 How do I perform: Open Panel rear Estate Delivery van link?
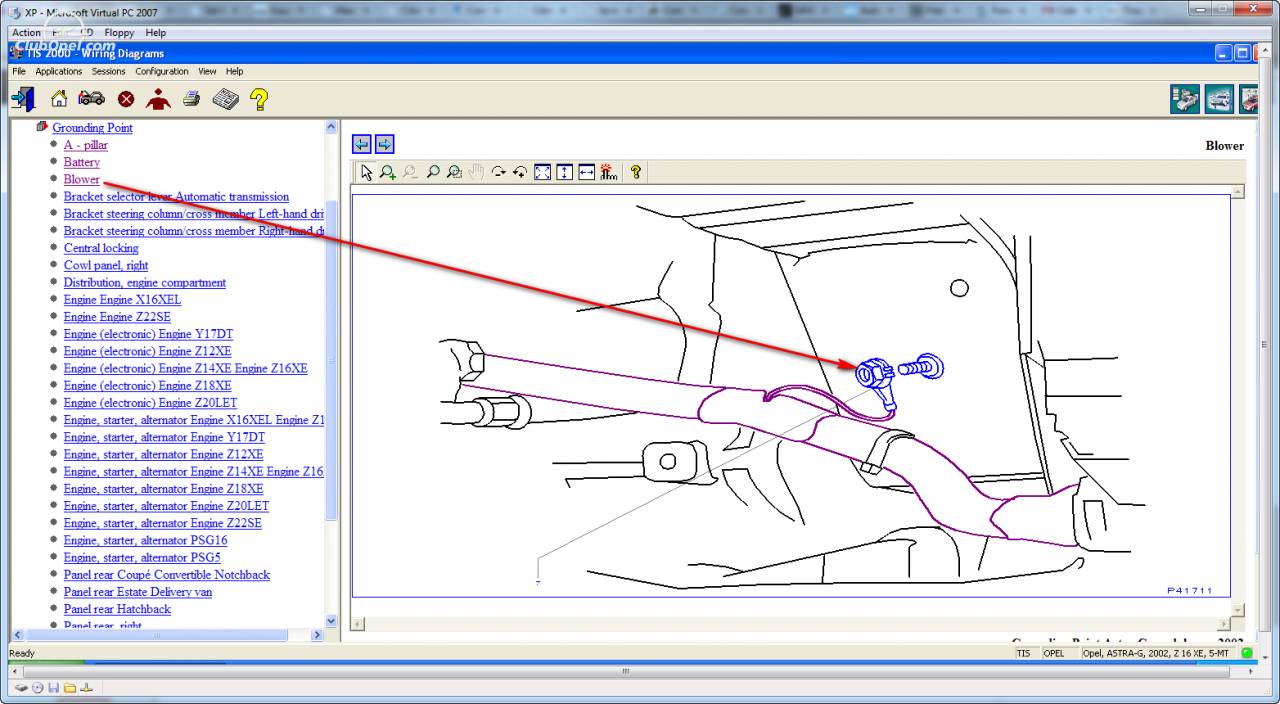138,592
